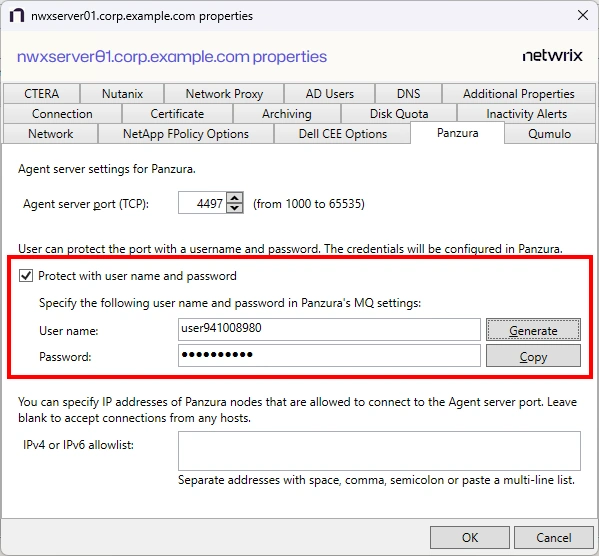Click the User name input field

(x=329, y=329)
